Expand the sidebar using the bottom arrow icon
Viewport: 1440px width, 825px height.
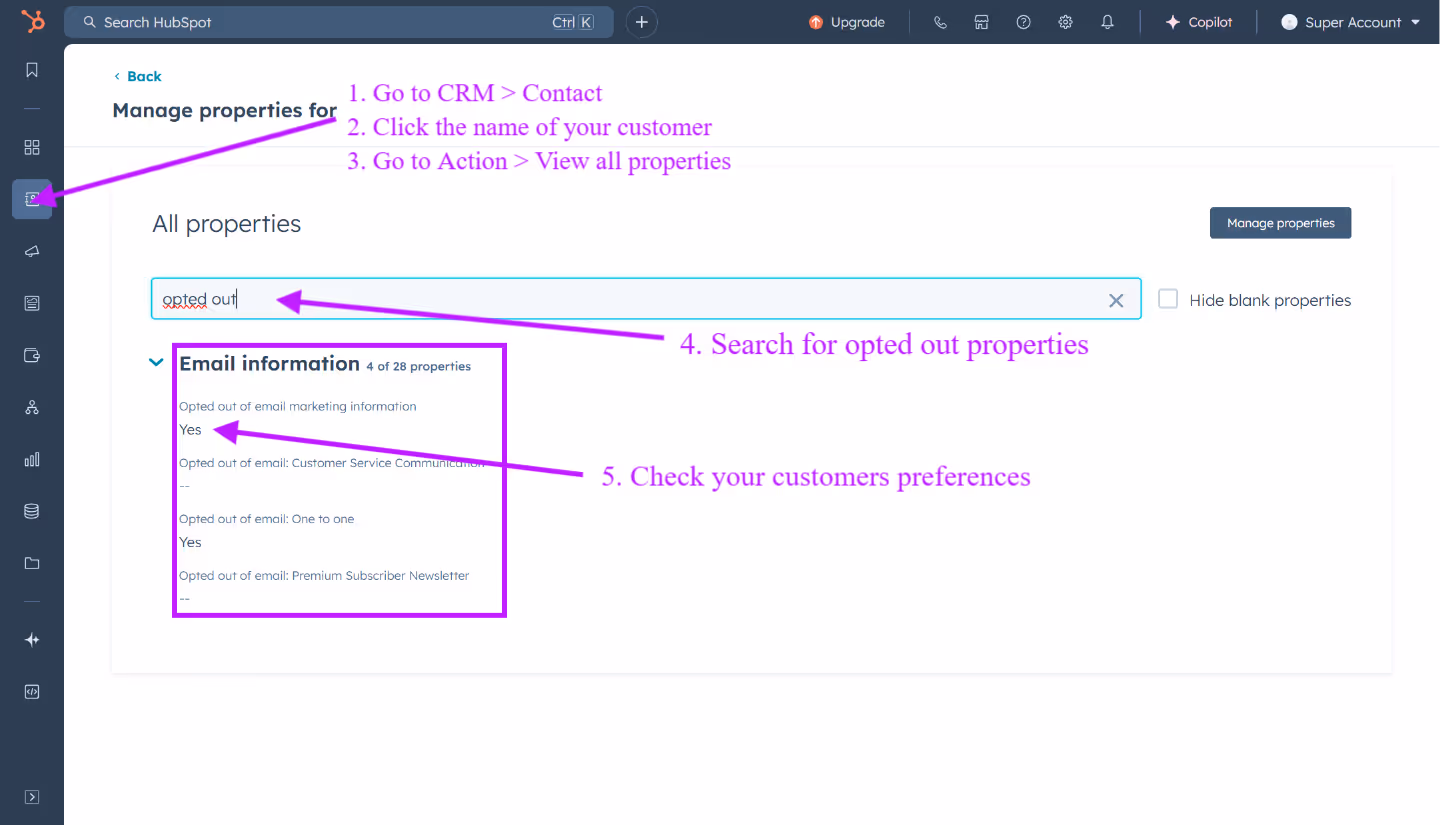click(x=31, y=796)
